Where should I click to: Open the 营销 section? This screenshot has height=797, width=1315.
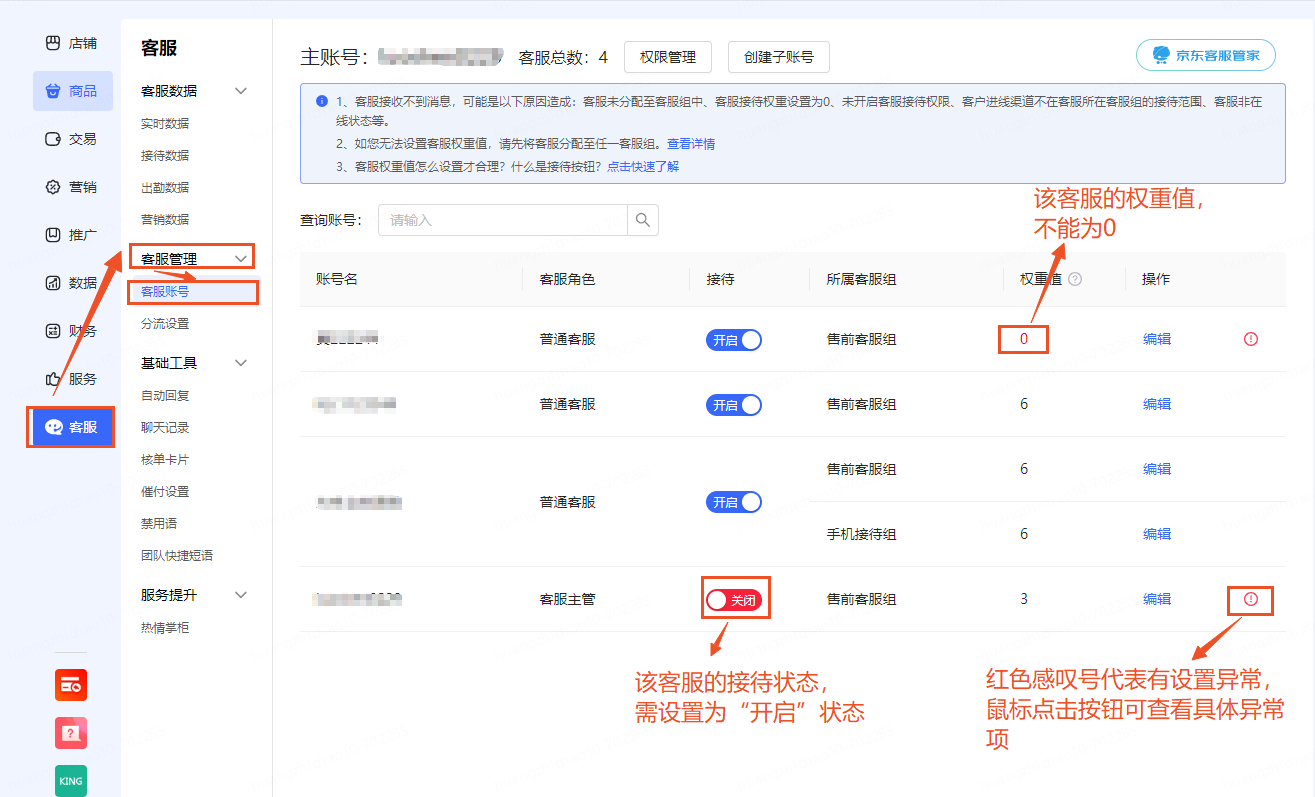pos(72,187)
